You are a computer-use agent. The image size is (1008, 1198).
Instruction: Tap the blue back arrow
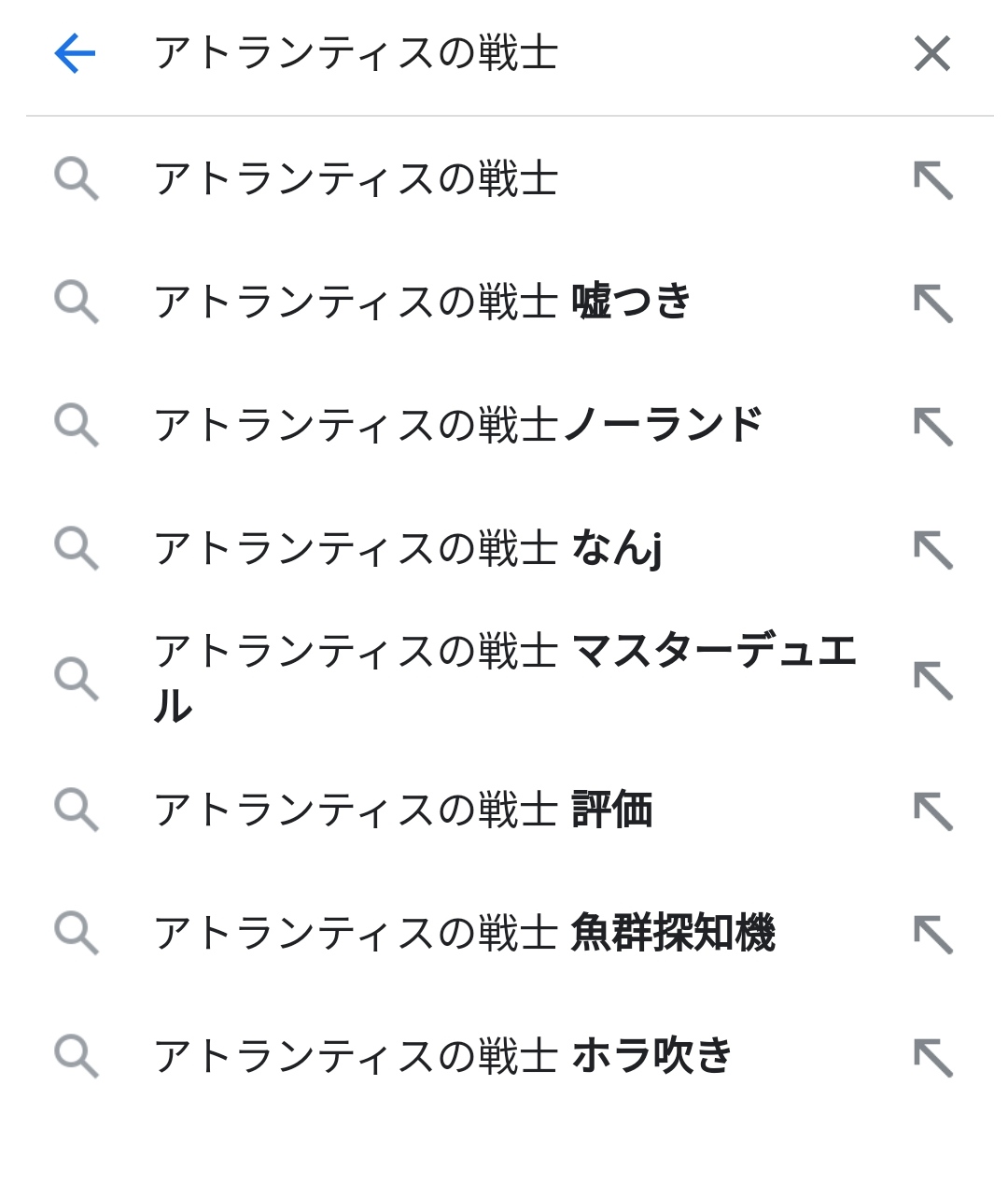point(75,53)
